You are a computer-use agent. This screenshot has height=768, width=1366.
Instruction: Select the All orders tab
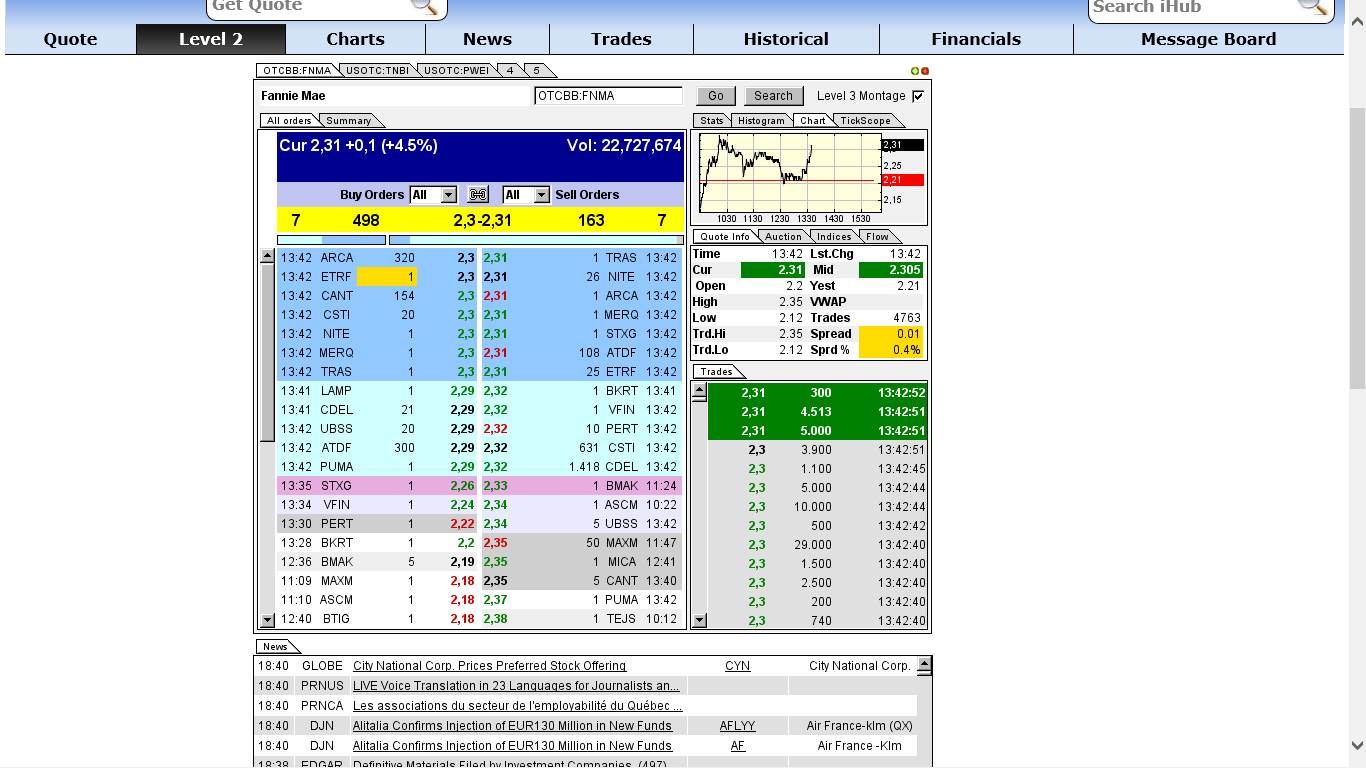pos(289,121)
